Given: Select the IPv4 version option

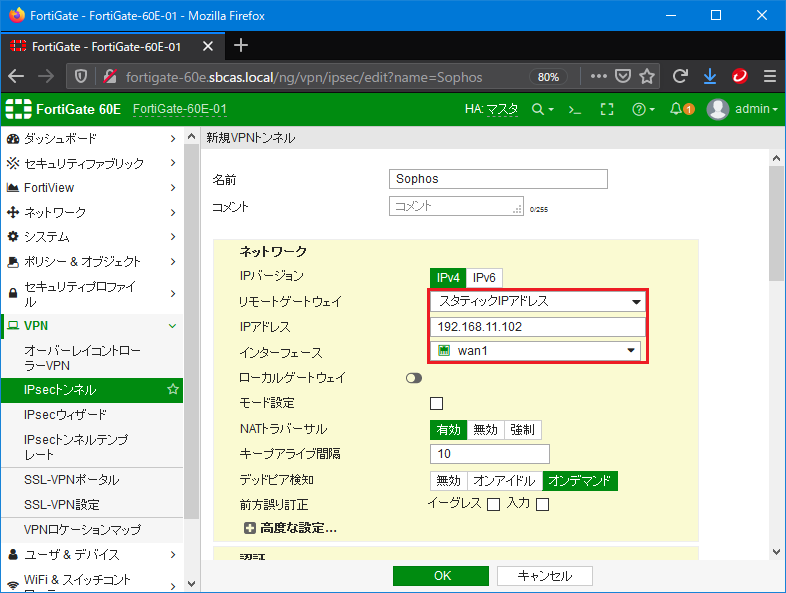Looking at the screenshot, I should pos(448,278).
